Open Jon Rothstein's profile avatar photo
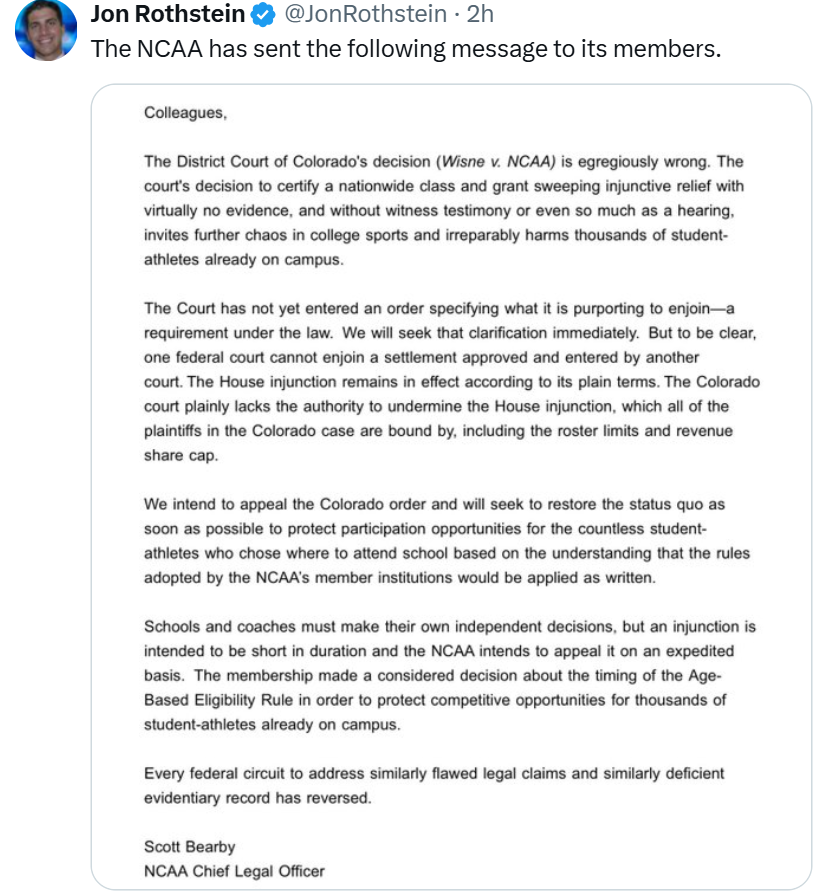 coord(46,28)
